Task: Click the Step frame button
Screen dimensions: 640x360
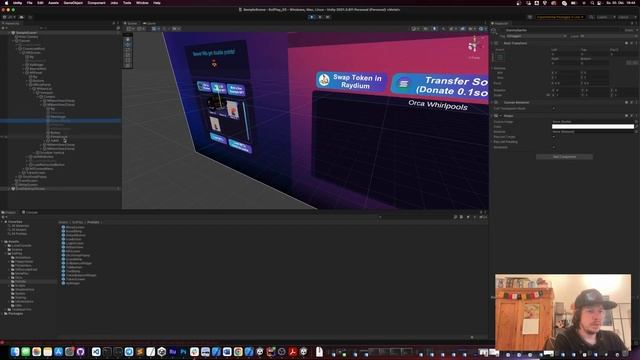Action: (x=327, y=17)
